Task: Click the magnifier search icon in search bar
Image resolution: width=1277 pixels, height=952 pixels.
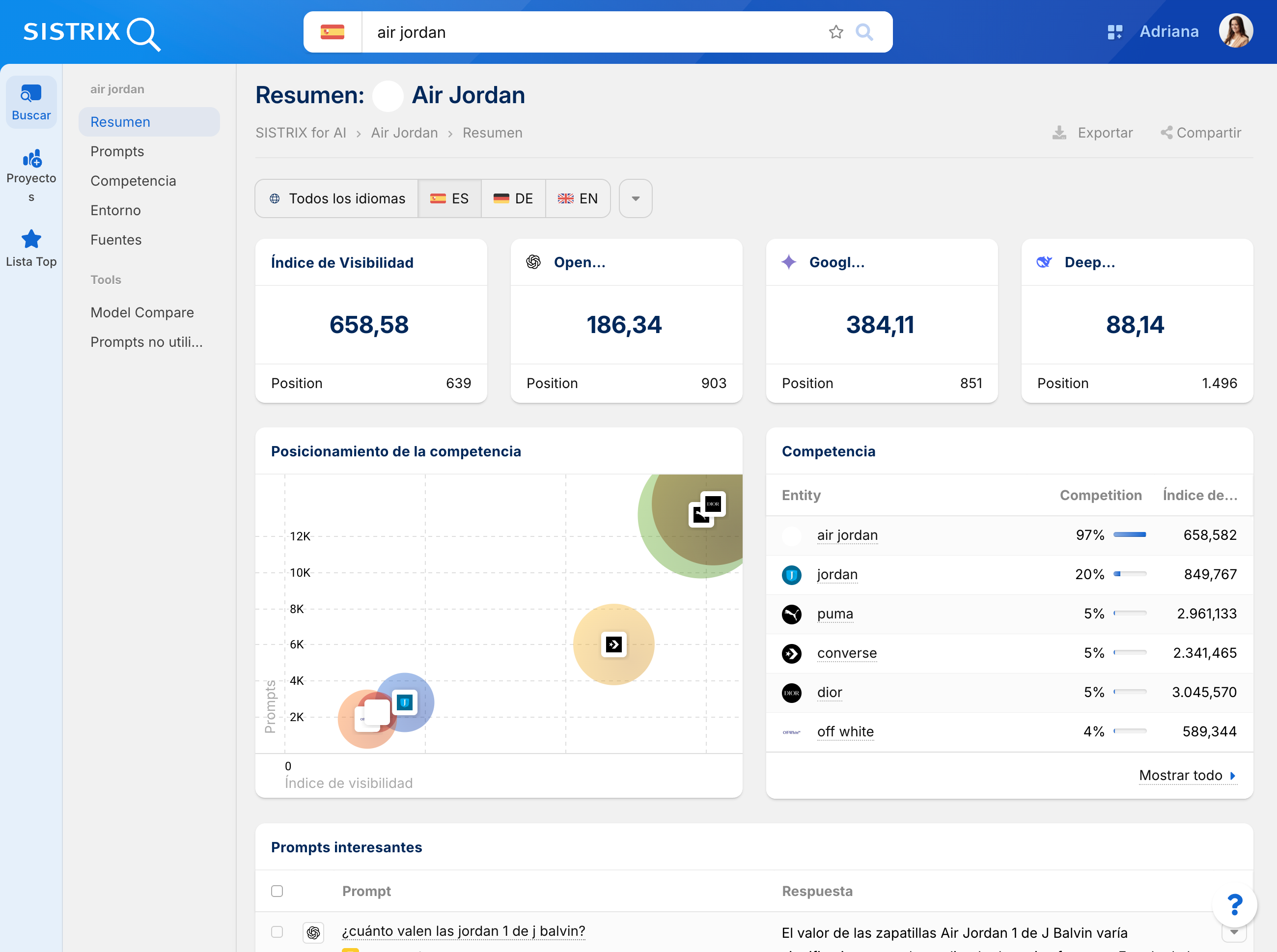Action: point(864,32)
